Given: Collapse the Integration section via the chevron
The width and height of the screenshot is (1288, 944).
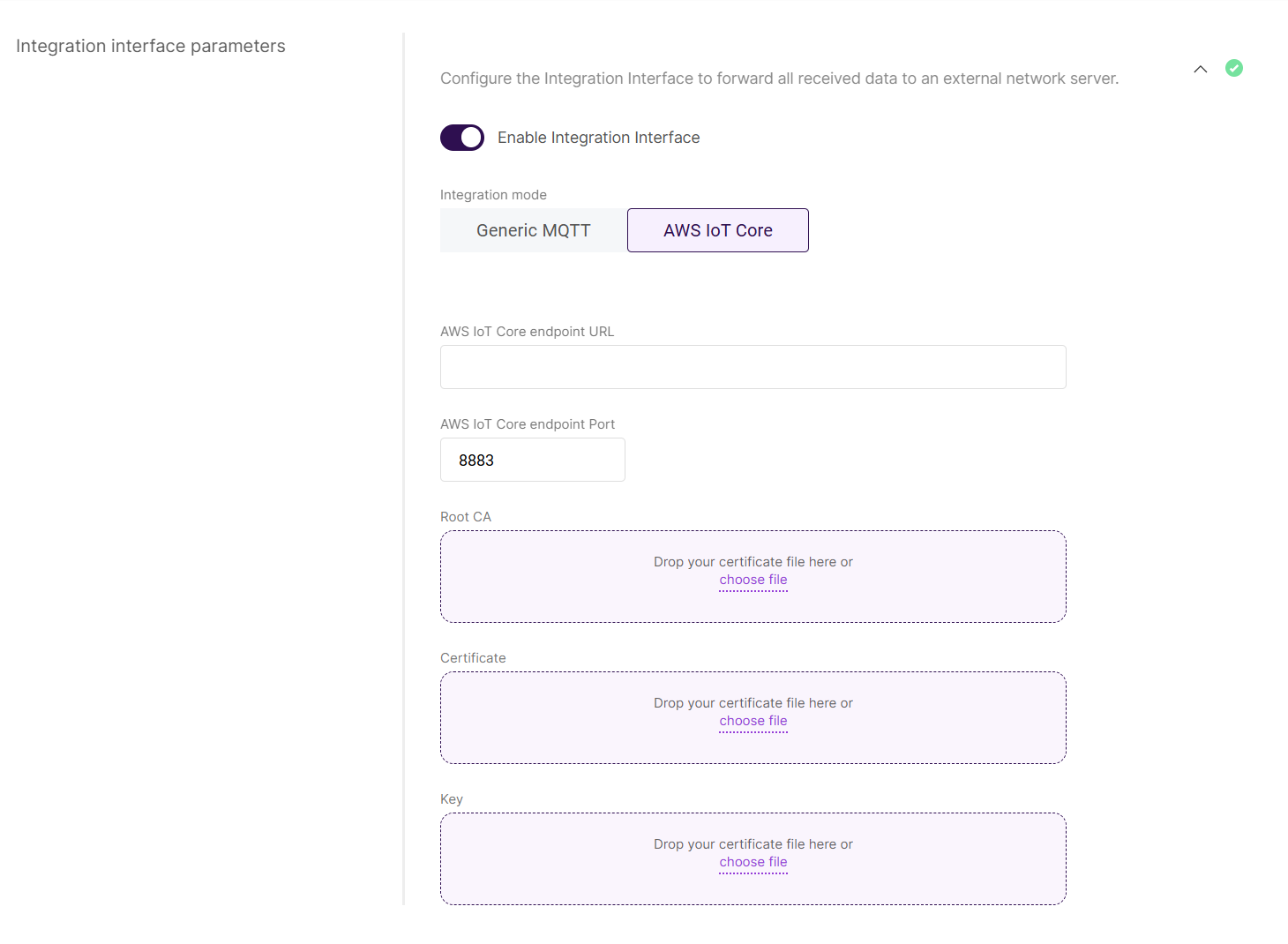Looking at the screenshot, I should coord(1200,69).
